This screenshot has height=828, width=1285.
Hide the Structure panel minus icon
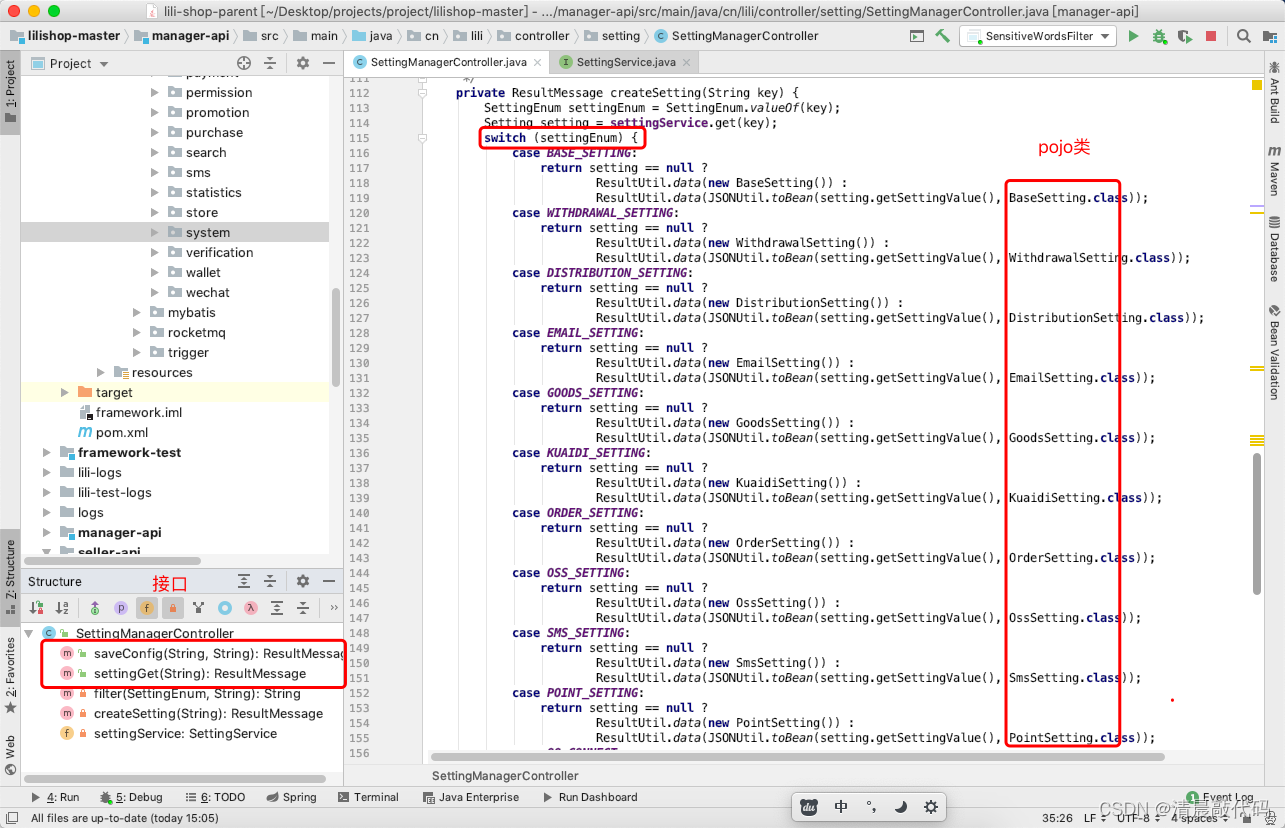coord(328,581)
